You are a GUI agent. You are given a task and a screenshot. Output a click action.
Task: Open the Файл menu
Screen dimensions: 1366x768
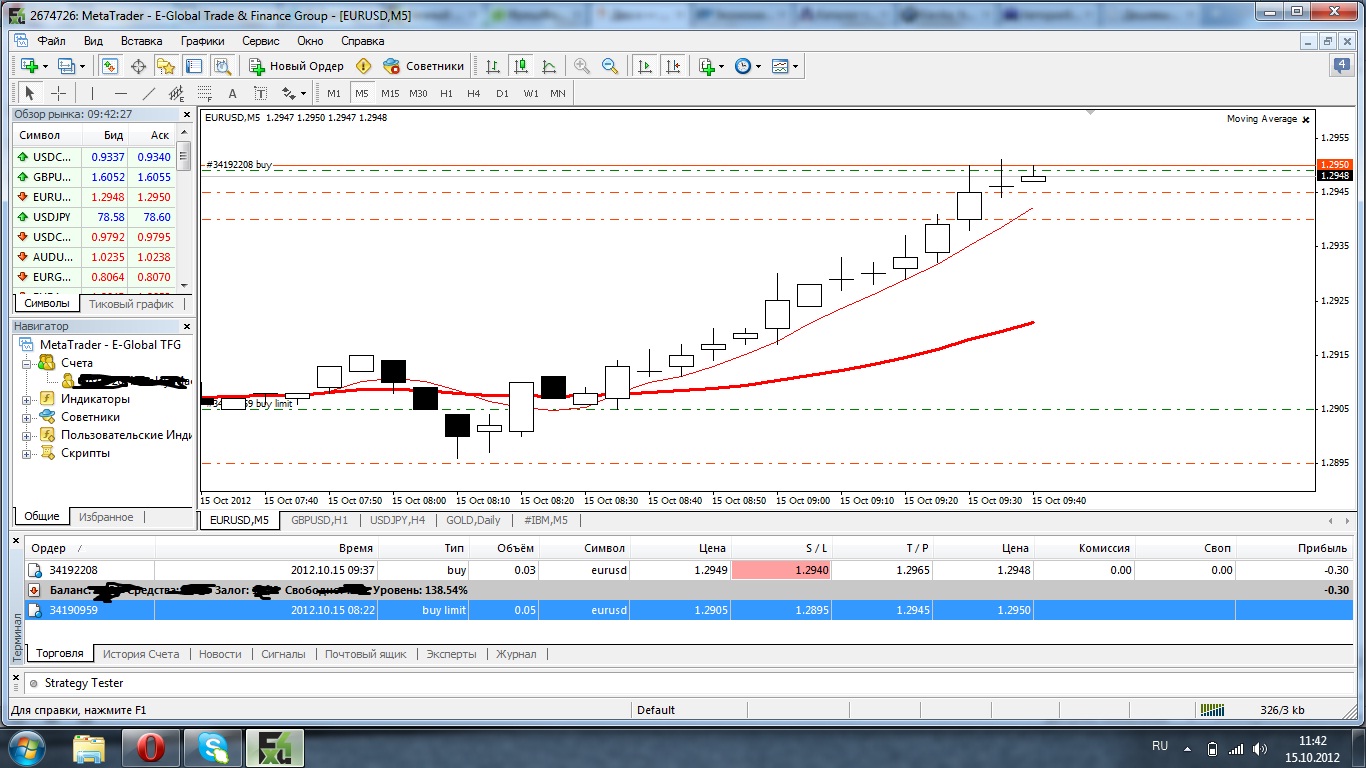[51, 41]
